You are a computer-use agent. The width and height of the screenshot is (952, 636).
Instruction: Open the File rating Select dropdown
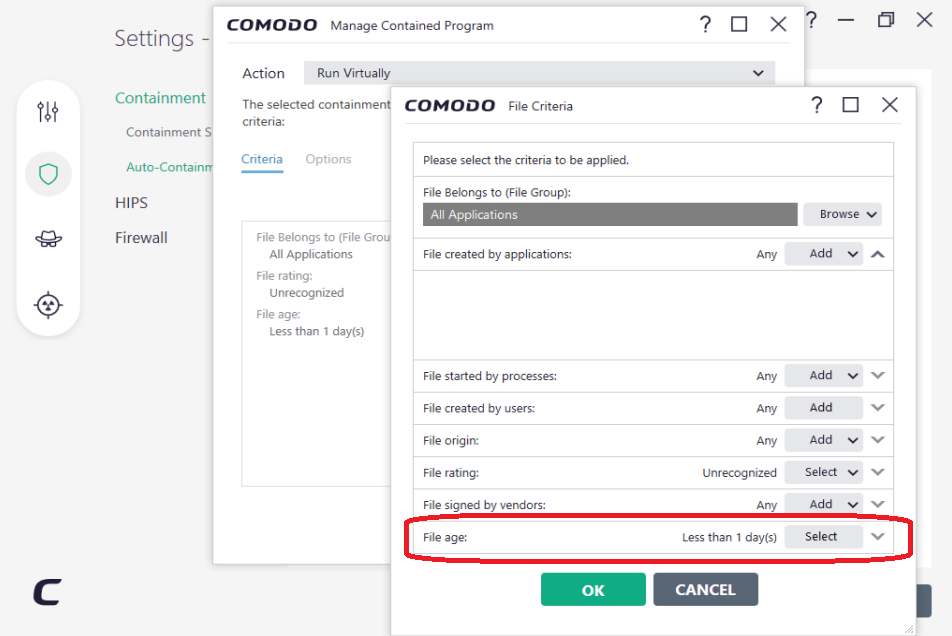pyautogui.click(x=823, y=472)
